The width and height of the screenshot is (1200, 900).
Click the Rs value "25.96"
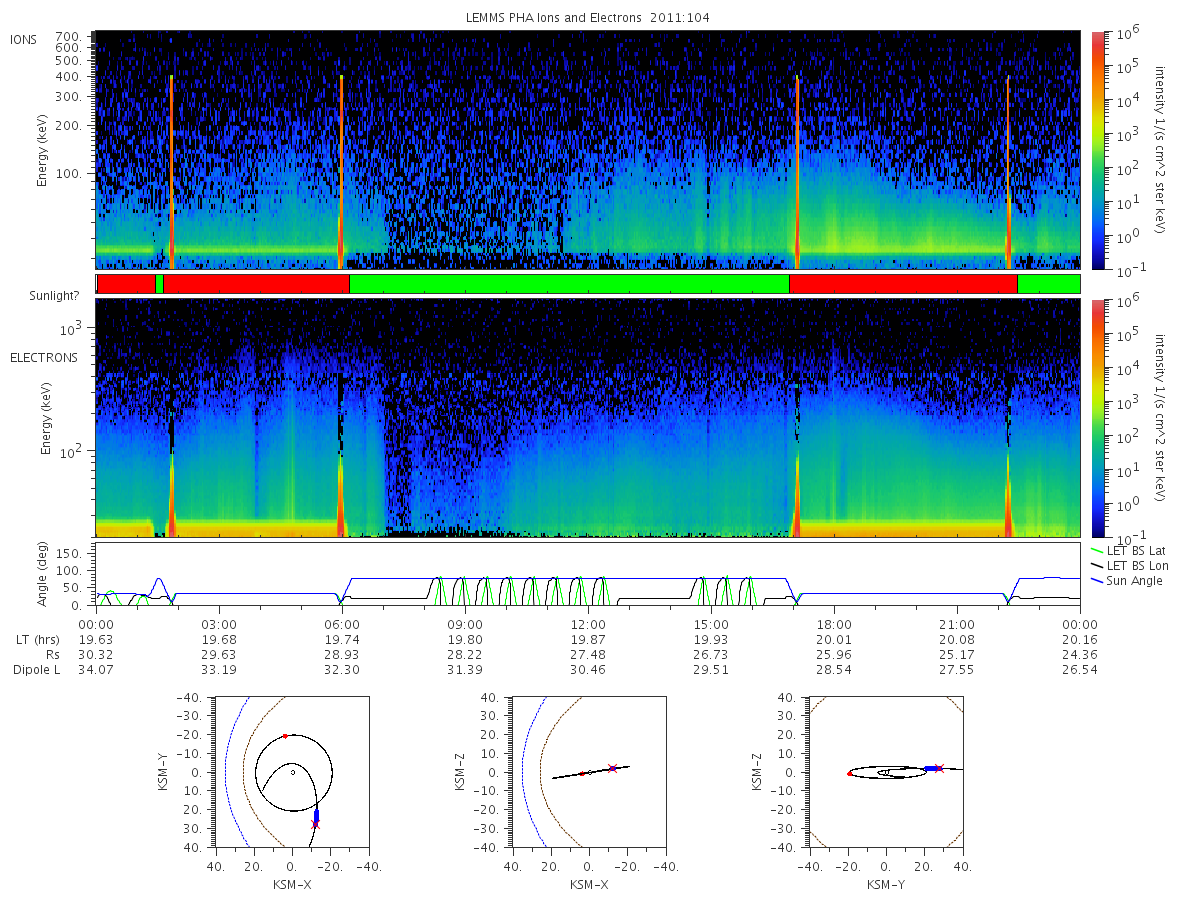834,654
